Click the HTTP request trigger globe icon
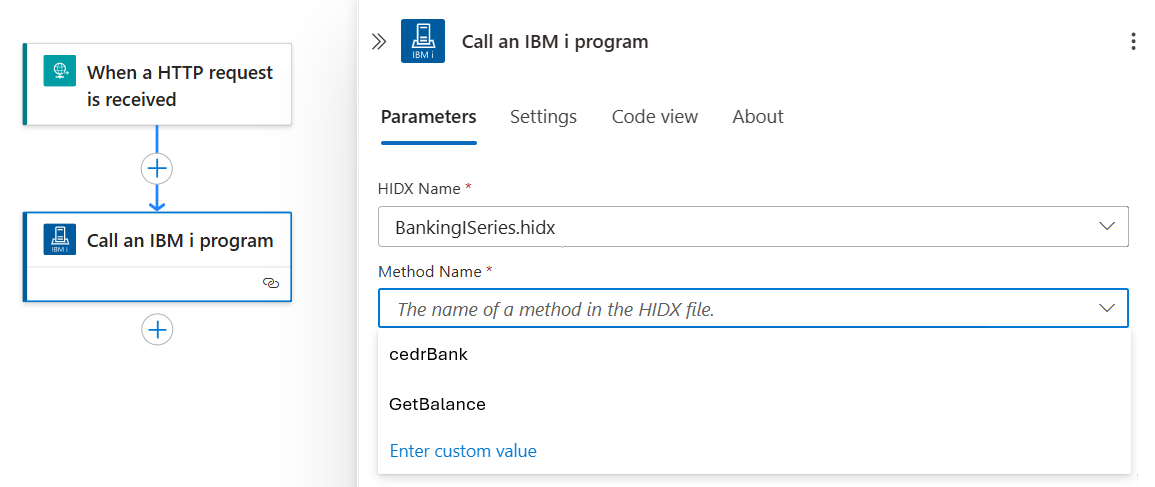This screenshot has height=487, width=1155. pyautogui.click(x=60, y=71)
